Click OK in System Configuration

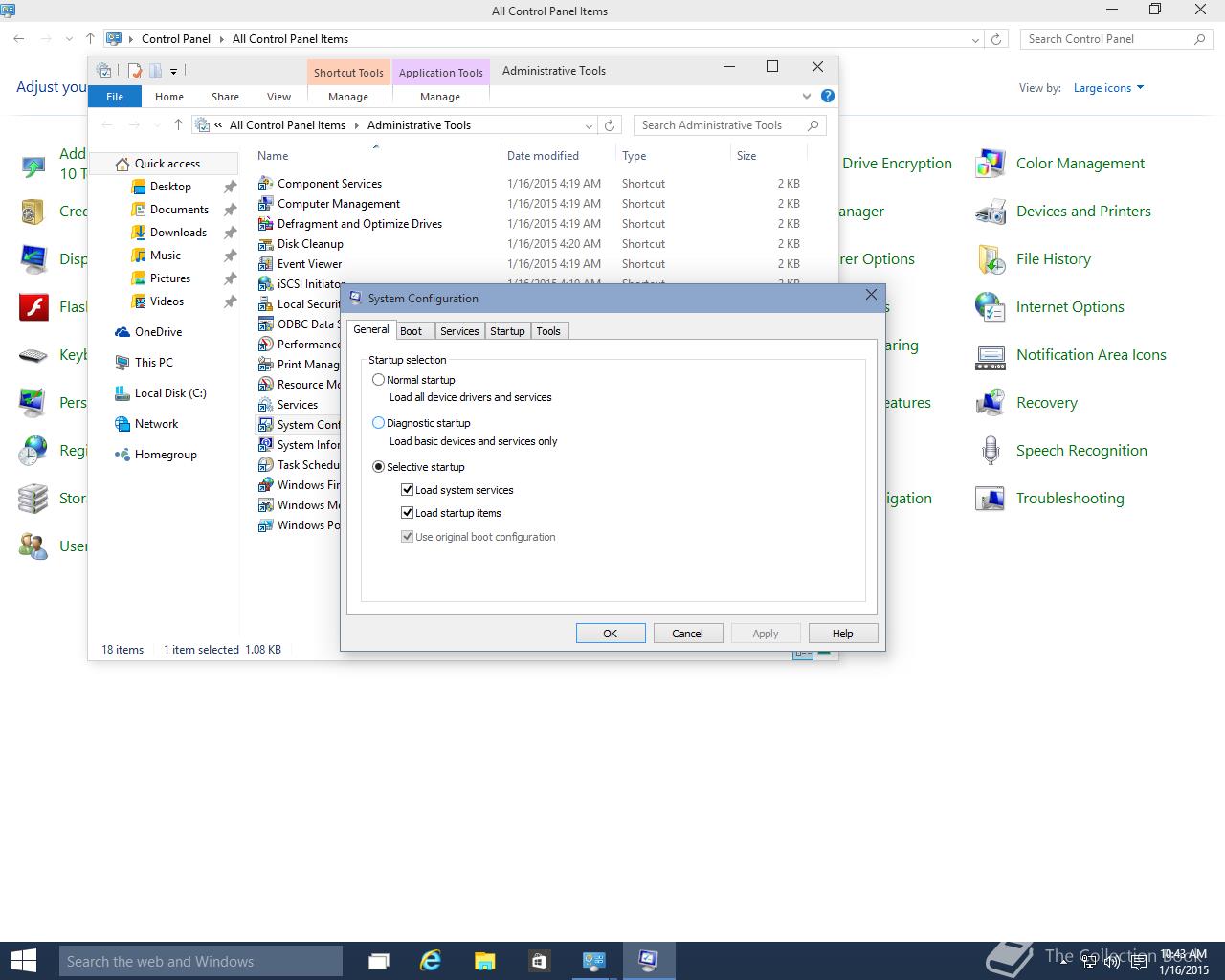[611, 634]
